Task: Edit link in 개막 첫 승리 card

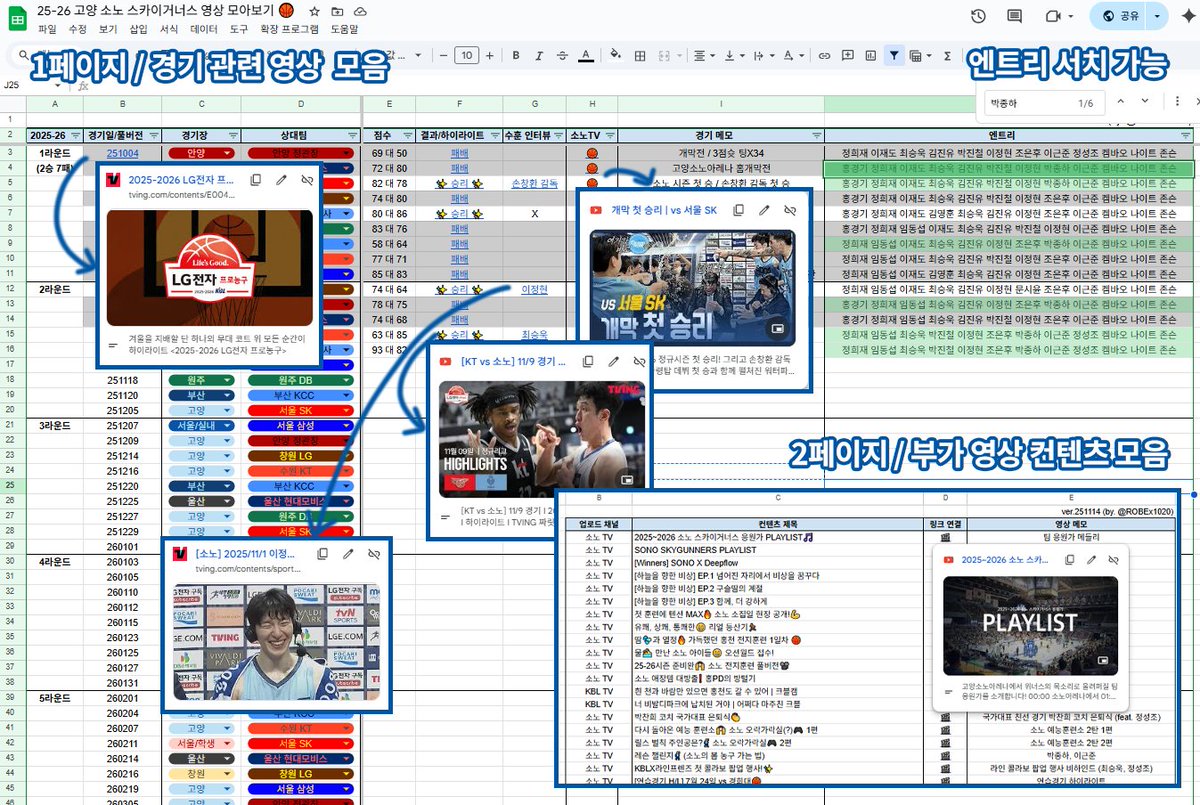Action: (x=764, y=210)
